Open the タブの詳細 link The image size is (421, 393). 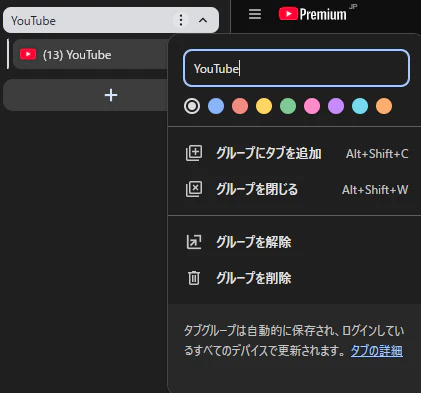[377, 351]
